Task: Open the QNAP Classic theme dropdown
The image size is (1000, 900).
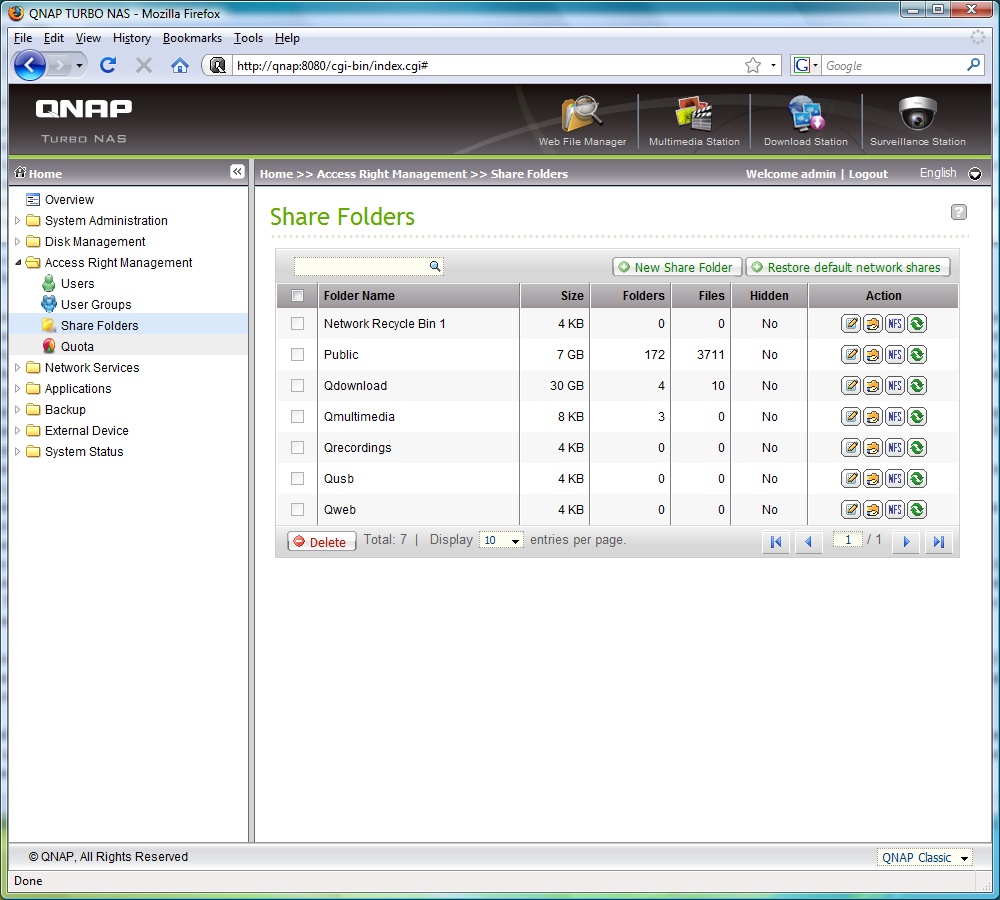Action: click(x=924, y=858)
